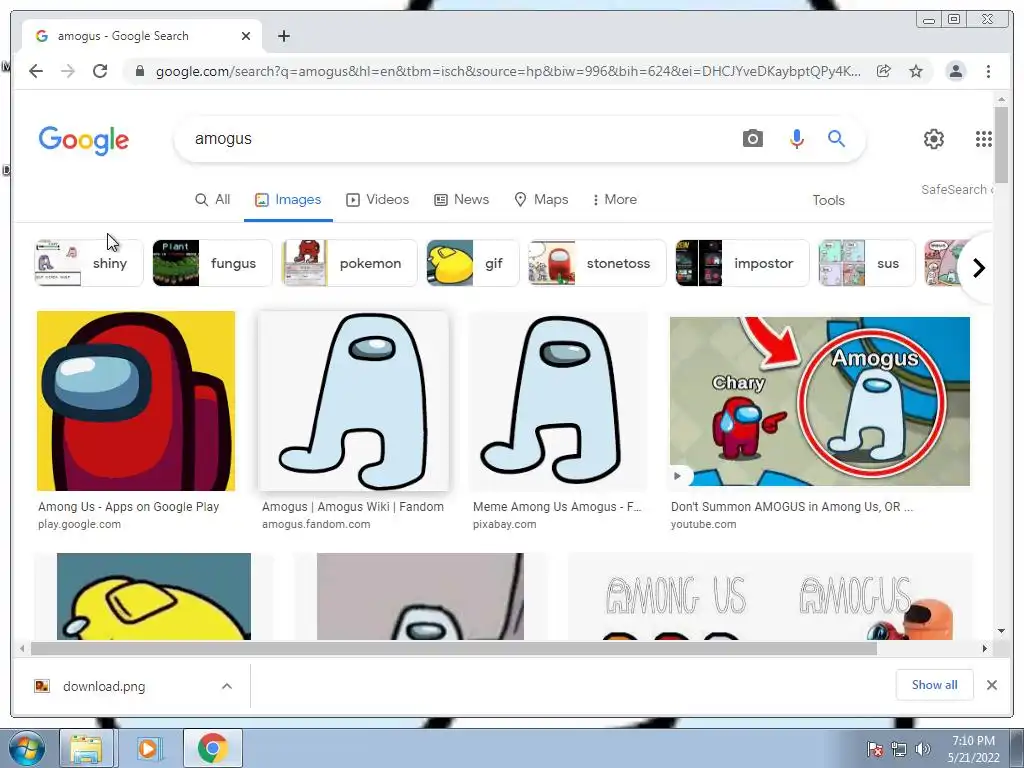
Task: Filter by the stonetoss chip
Action: click(x=597, y=263)
